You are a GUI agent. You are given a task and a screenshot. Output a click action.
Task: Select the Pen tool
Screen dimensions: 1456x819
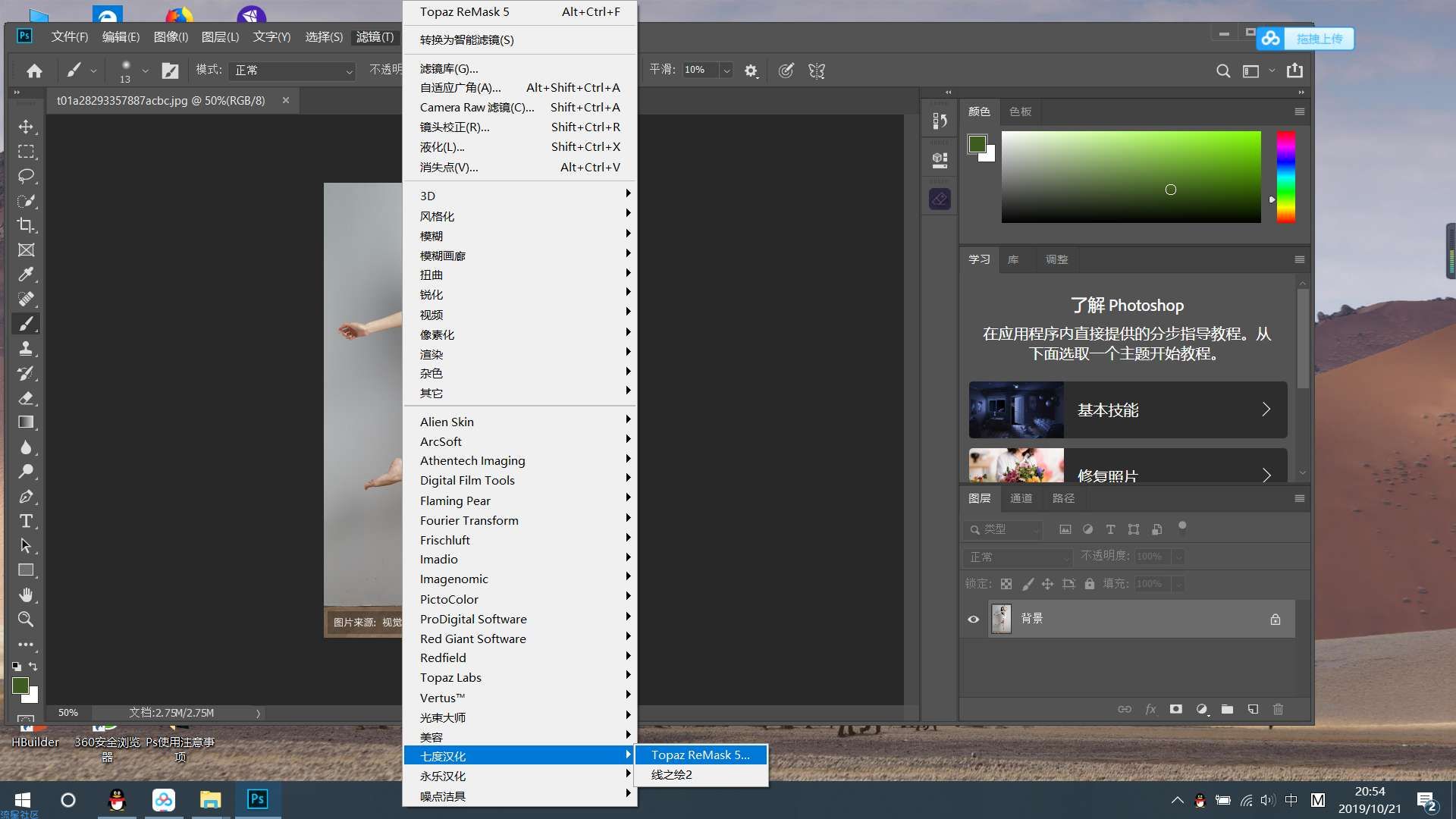pos(26,496)
